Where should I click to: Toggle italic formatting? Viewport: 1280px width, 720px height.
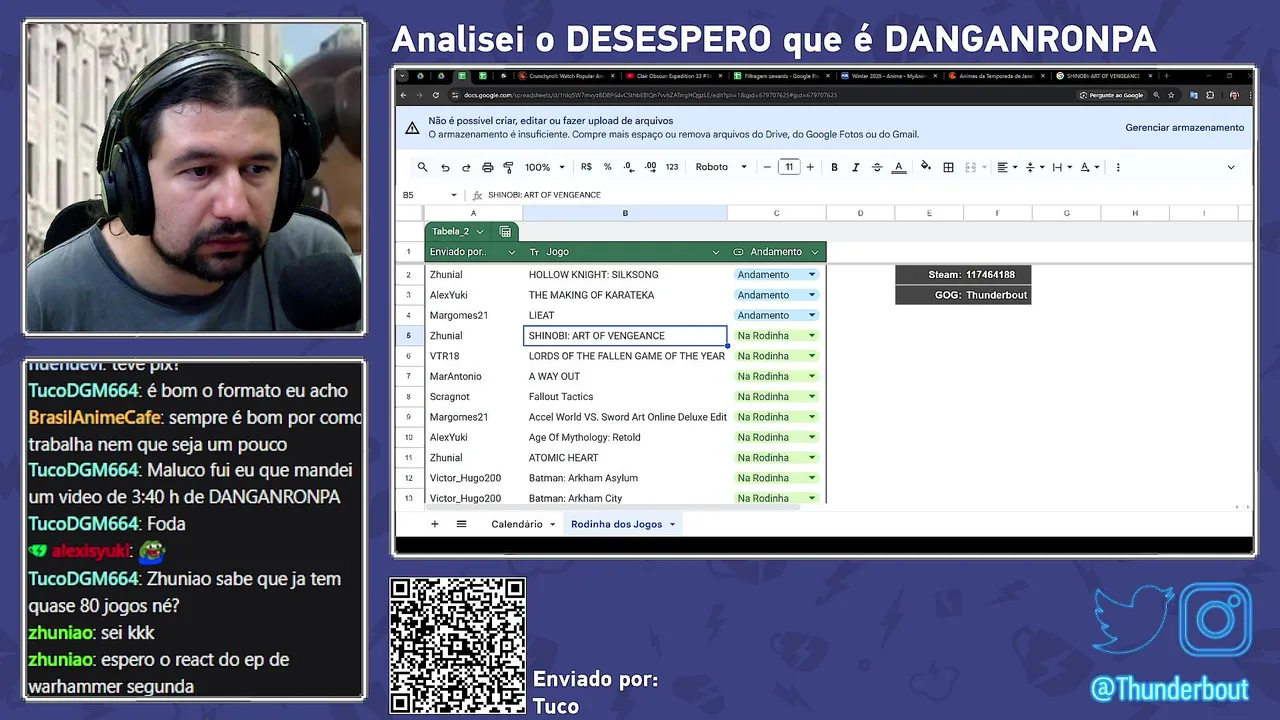855,167
